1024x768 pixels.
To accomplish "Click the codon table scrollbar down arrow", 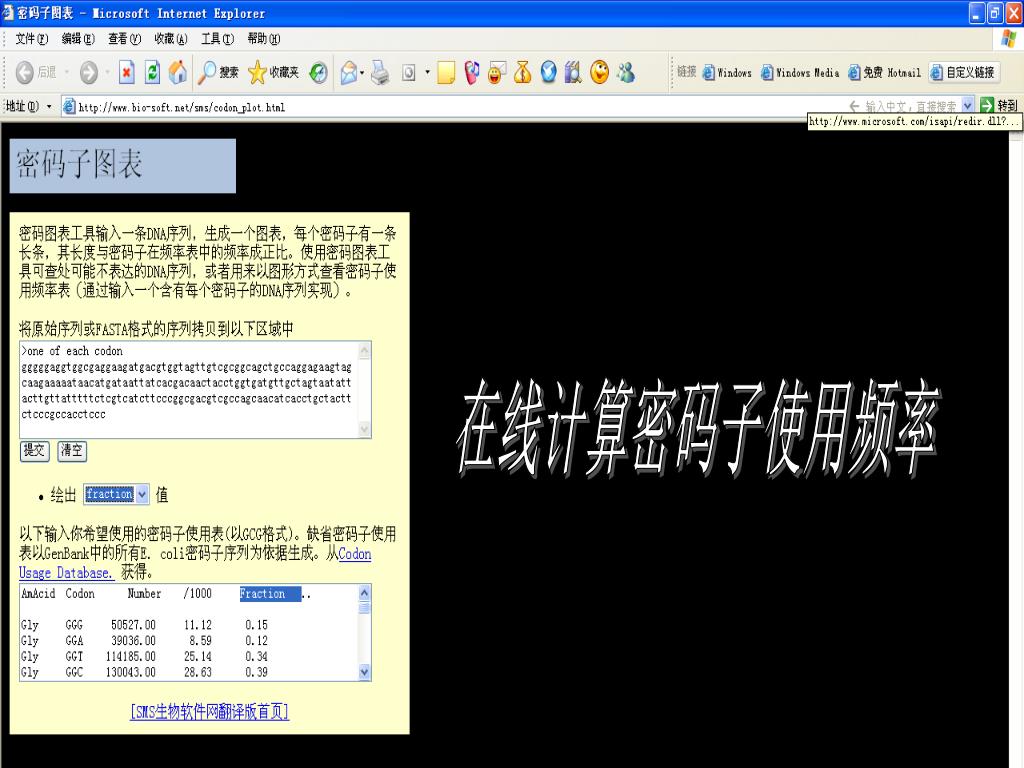I will (x=364, y=672).
